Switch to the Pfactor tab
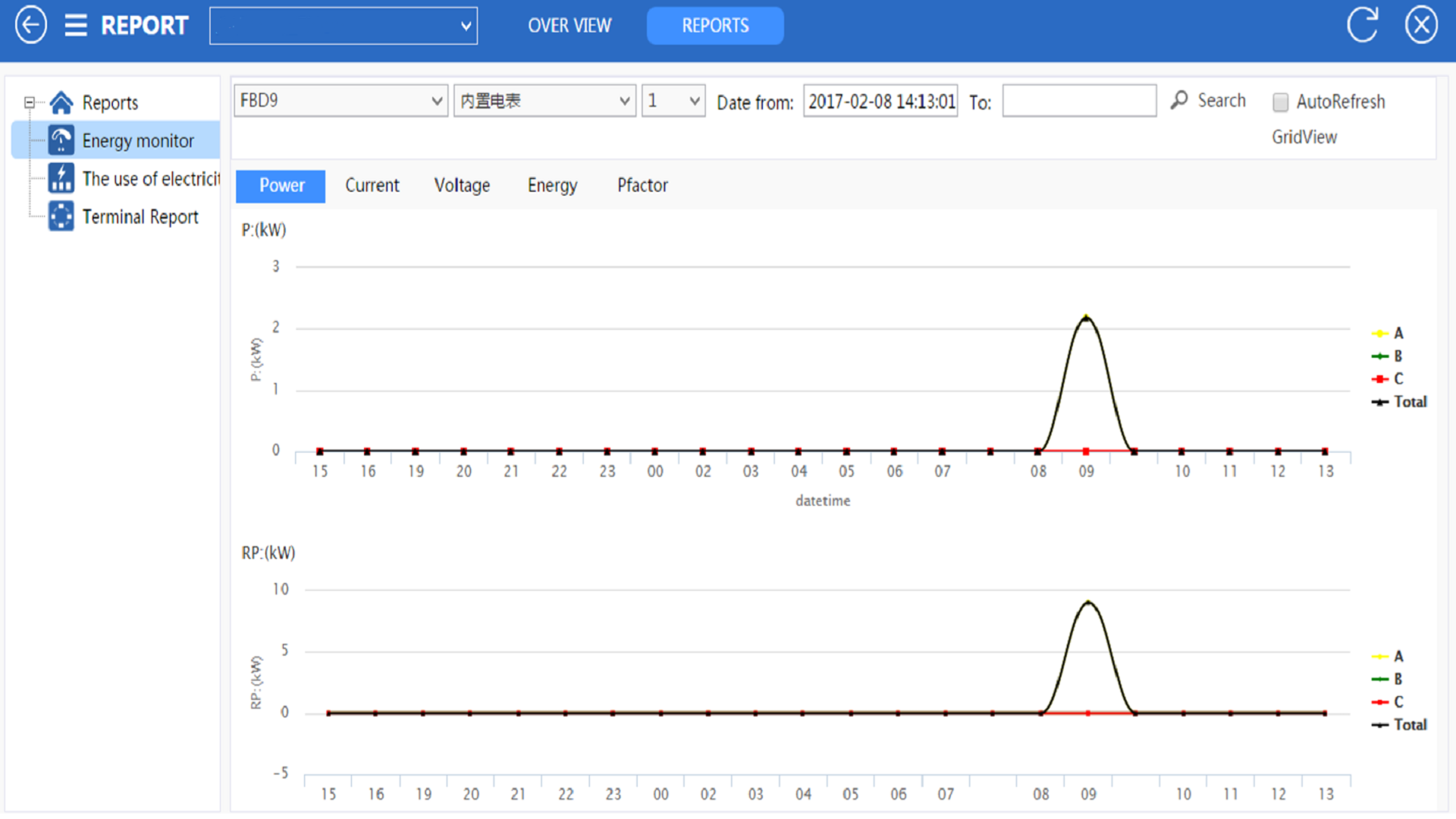This screenshot has width=1456, height=819. click(642, 186)
